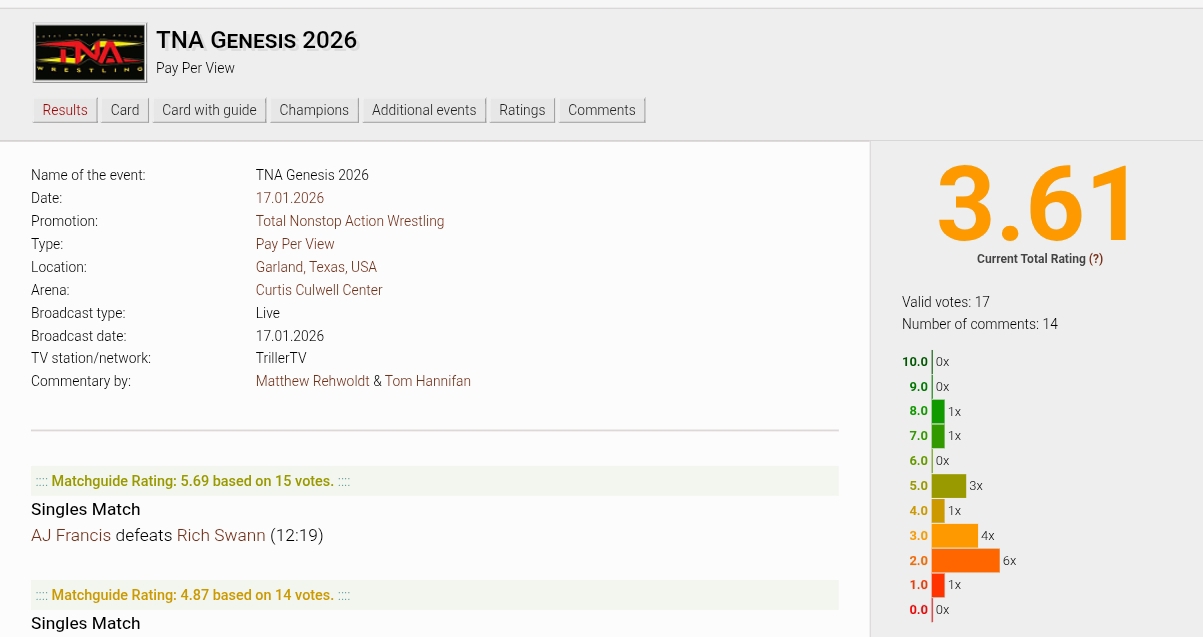Click the 5.0 rating bar showing 3x

pyautogui.click(x=949, y=486)
